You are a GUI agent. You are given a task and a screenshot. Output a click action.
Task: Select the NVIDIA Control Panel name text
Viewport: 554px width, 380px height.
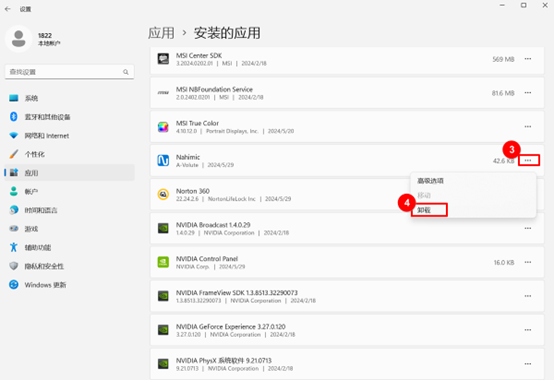(207, 259)
